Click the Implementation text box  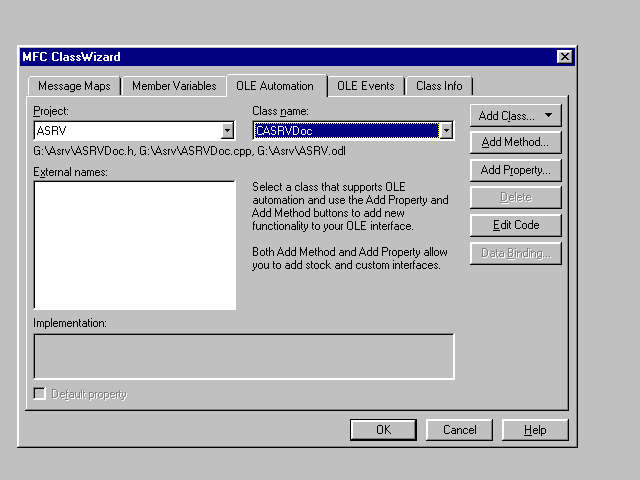pos(243,356)
